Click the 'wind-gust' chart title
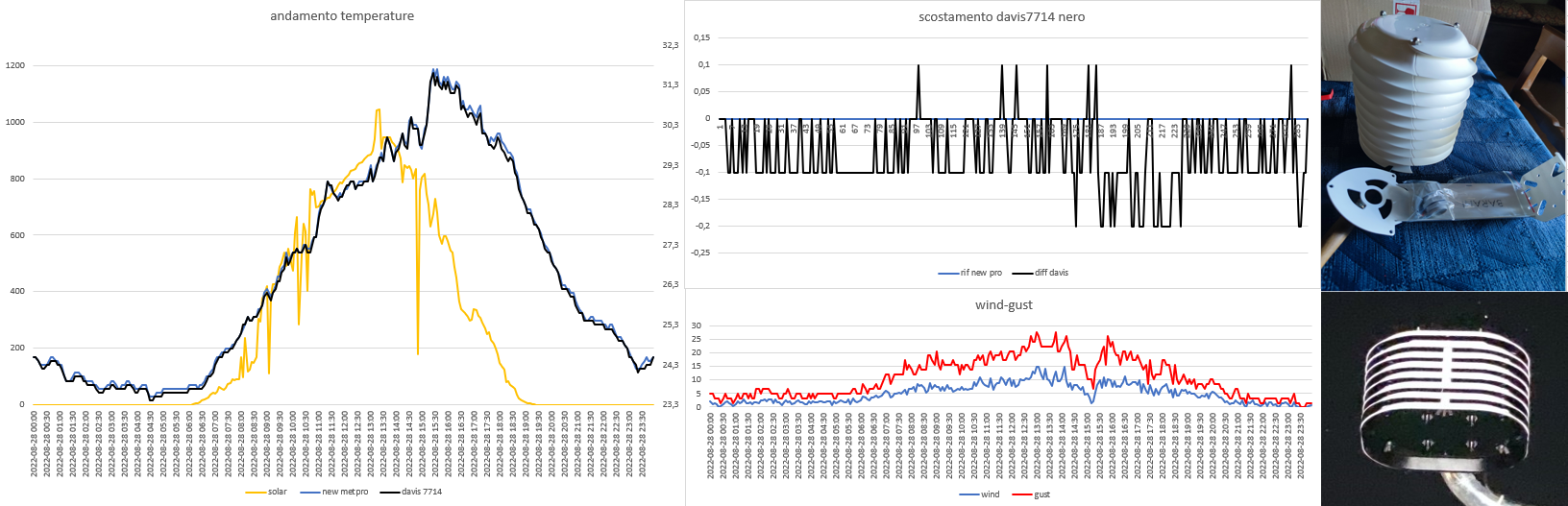Image resolution: width=1568 pixels, height=506 pixels. (1003, 305)
